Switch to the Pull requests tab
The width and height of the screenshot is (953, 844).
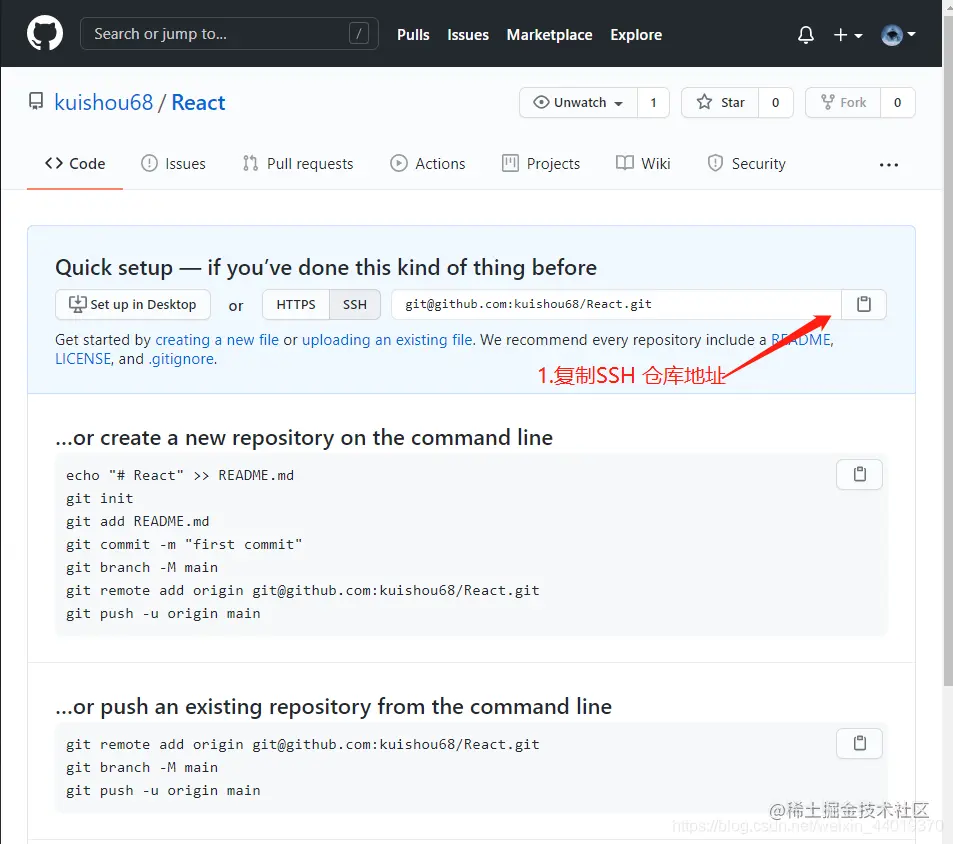298,163
